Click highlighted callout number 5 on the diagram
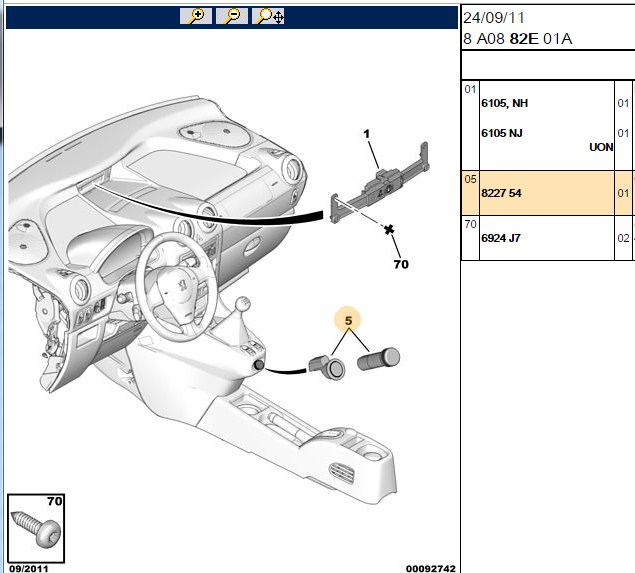The image size is (635, 573). coord(348,321)
